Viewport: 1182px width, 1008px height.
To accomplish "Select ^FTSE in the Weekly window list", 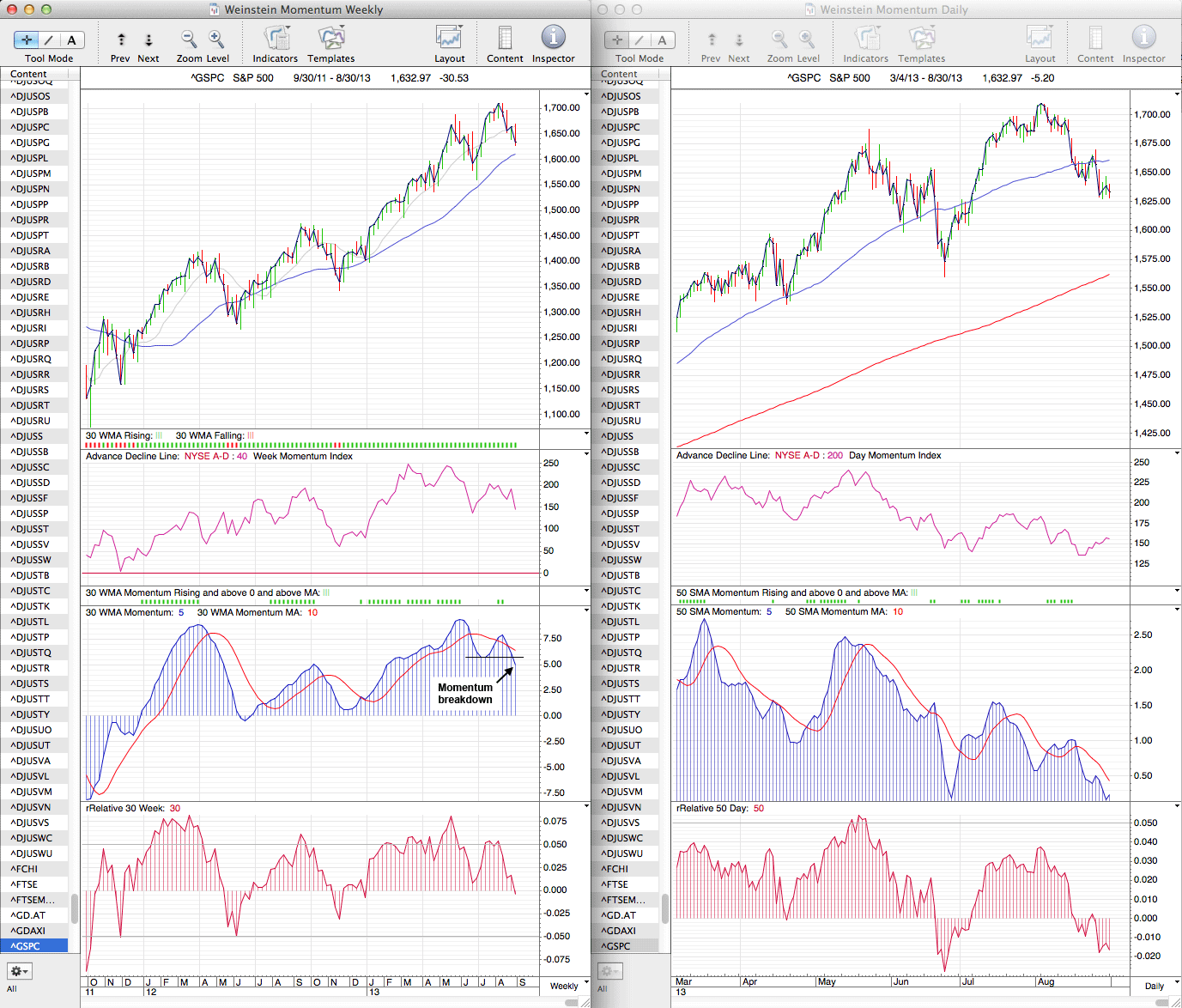I will pos(34,884).
